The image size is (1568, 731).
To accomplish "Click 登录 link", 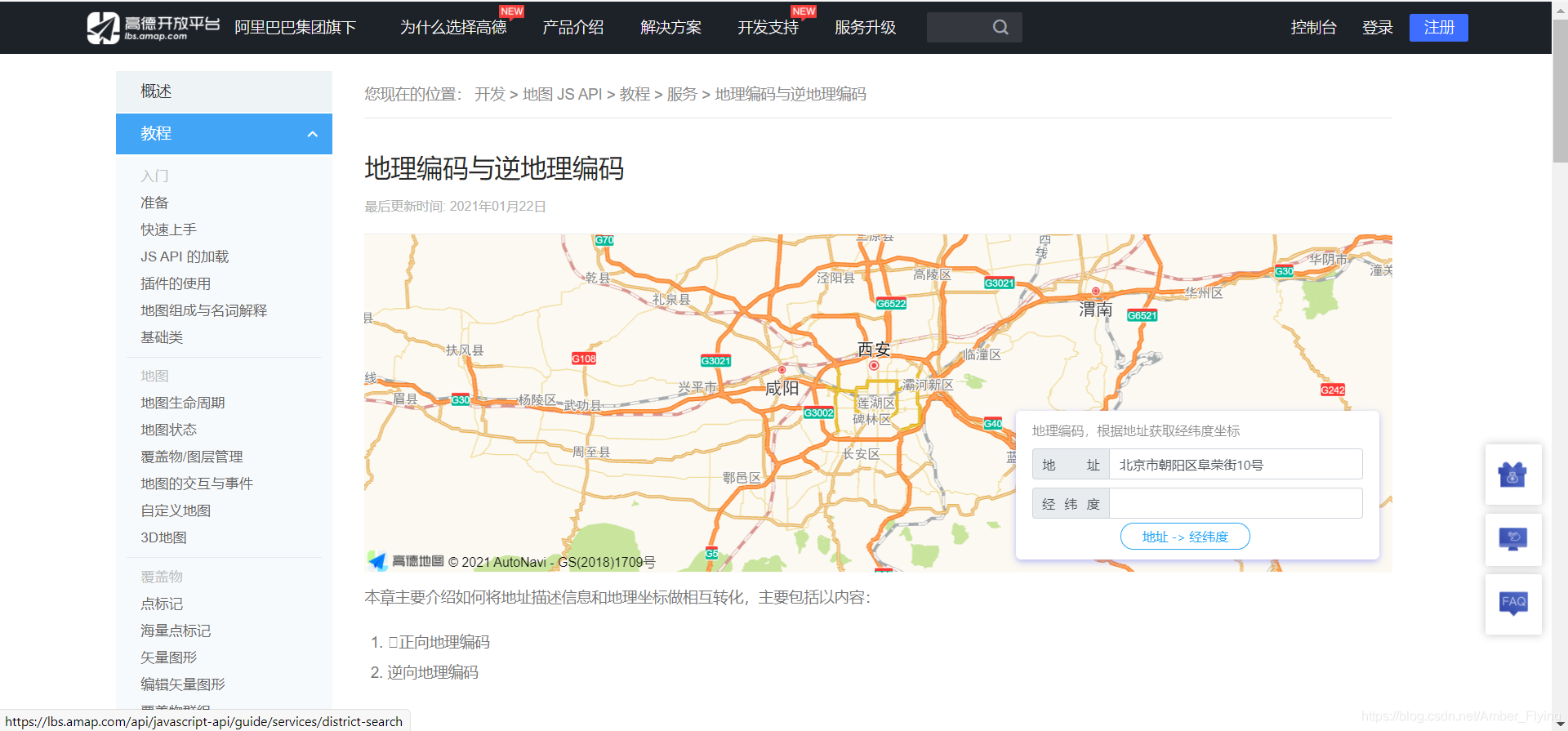I will tap(1377, 28).
